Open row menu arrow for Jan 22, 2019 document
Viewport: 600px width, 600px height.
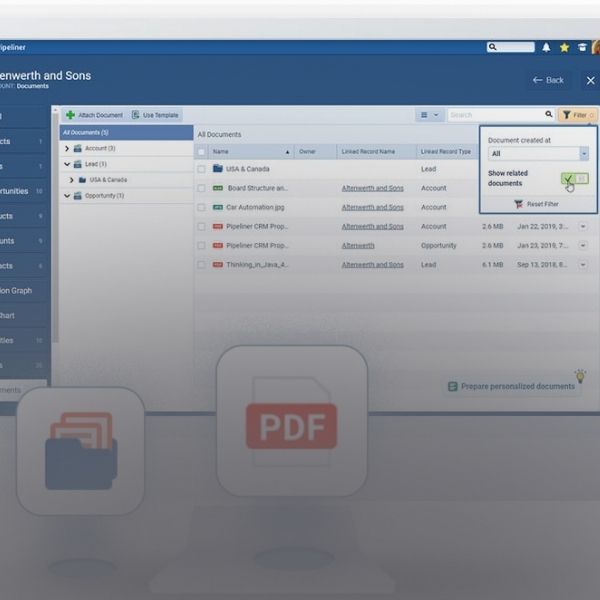[x=583, y=227]
